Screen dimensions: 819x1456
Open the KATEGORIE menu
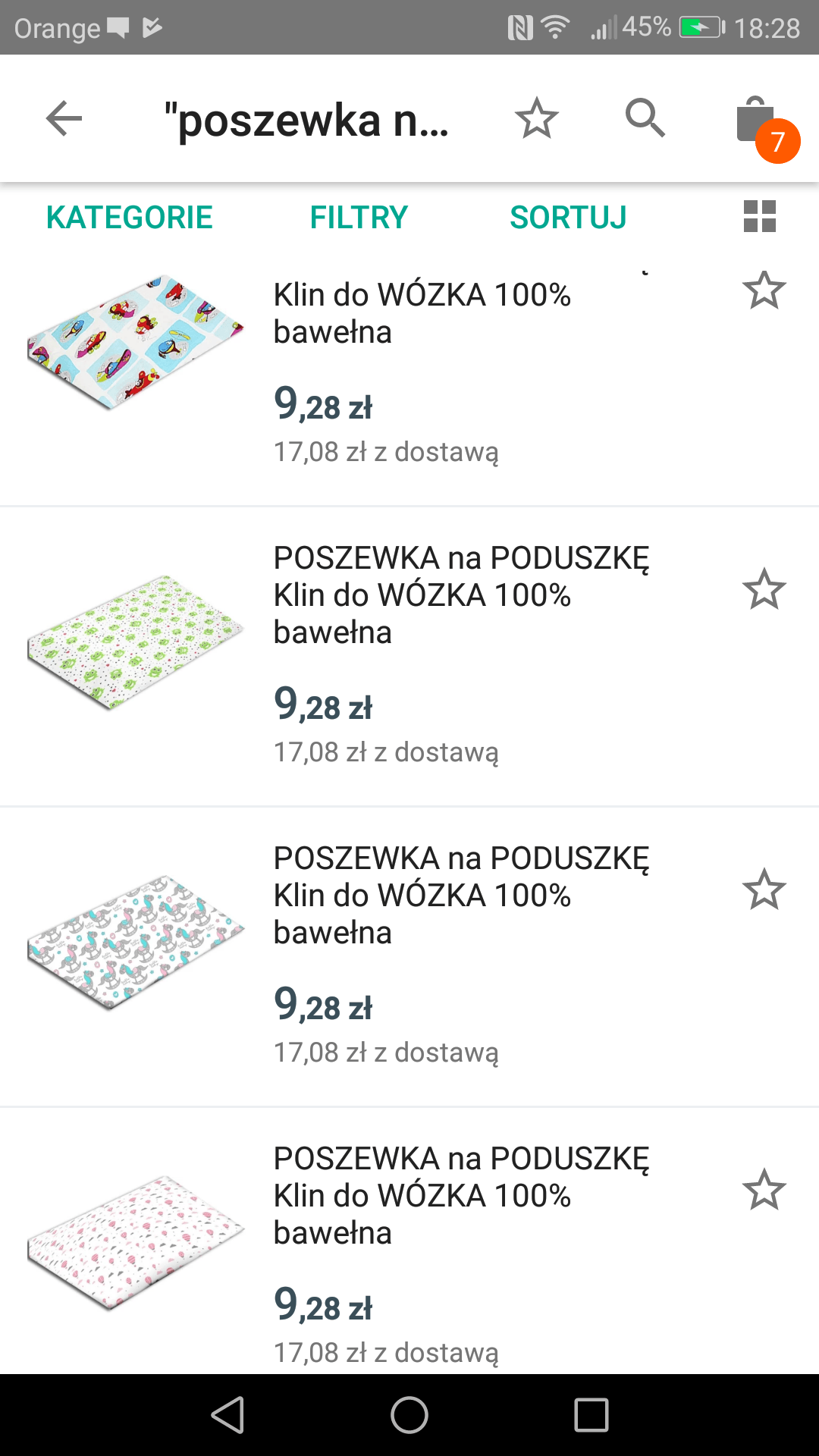[x=130, y=218]
